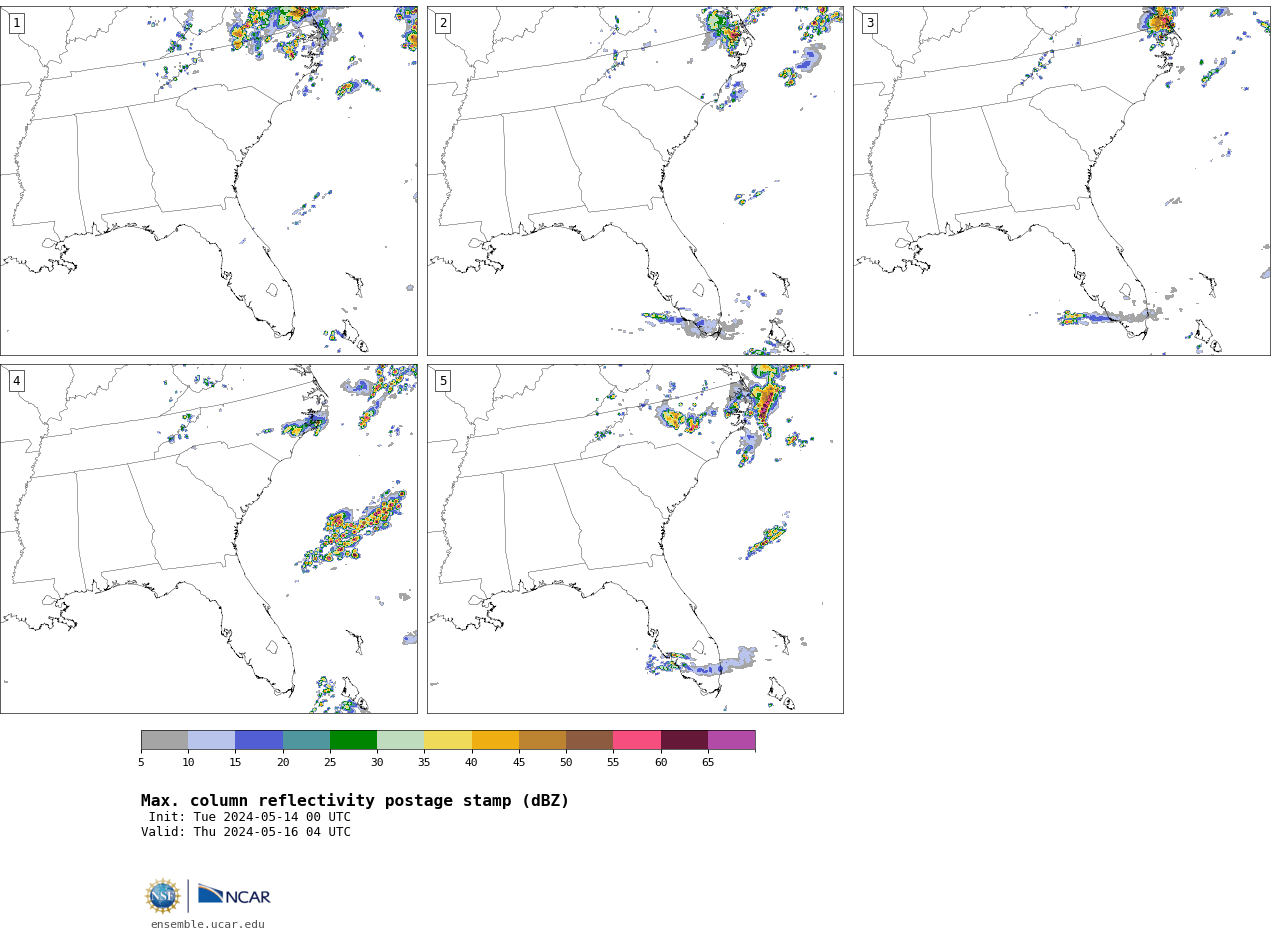Click the orange 40-45 dBZ swatch
The height and width of the screenshot is (936, 1280).
(x=495, y=740)
